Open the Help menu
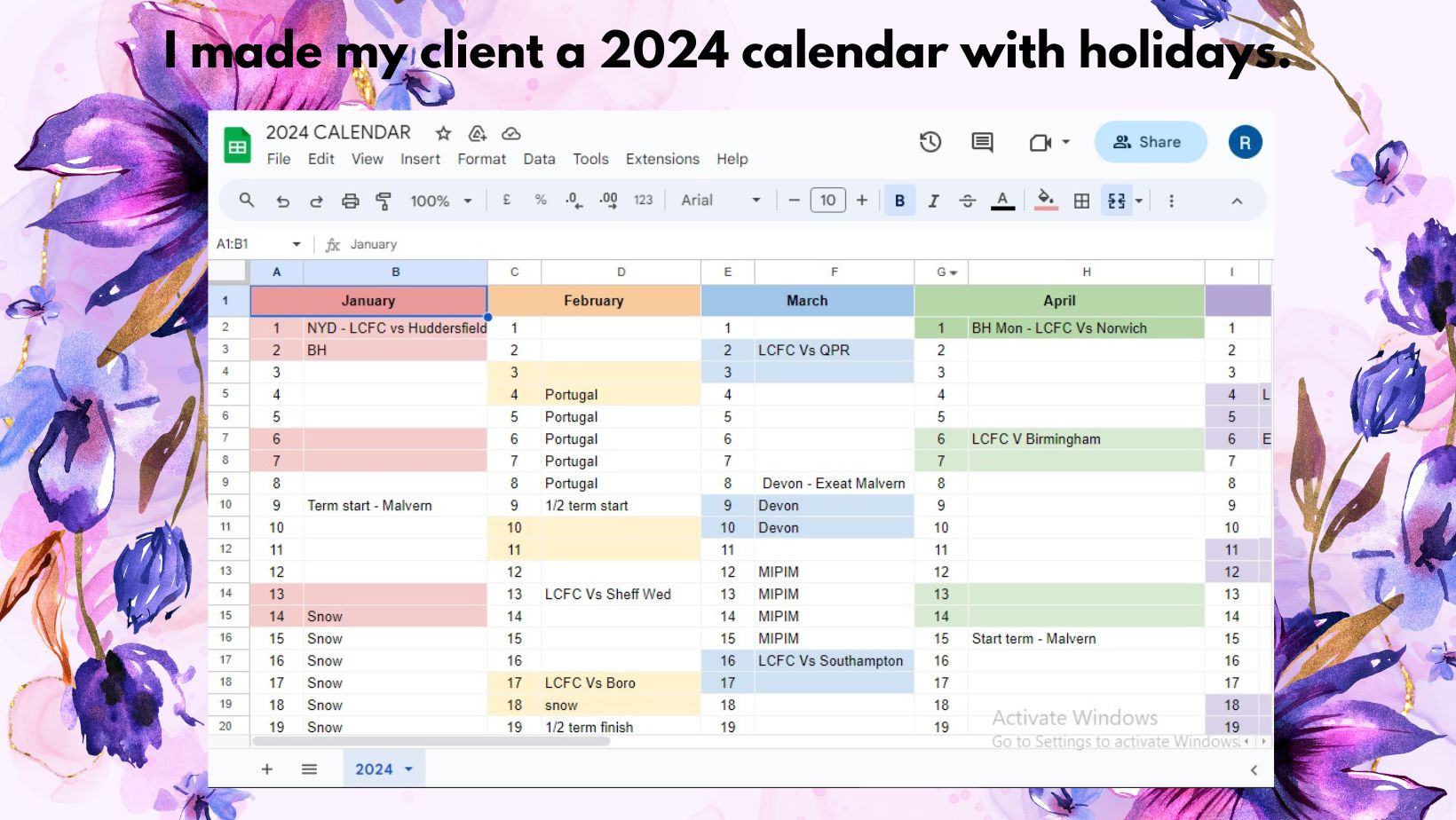Image resolution: width=1456 pixels, height=820 pixels. tap(732, 159)
